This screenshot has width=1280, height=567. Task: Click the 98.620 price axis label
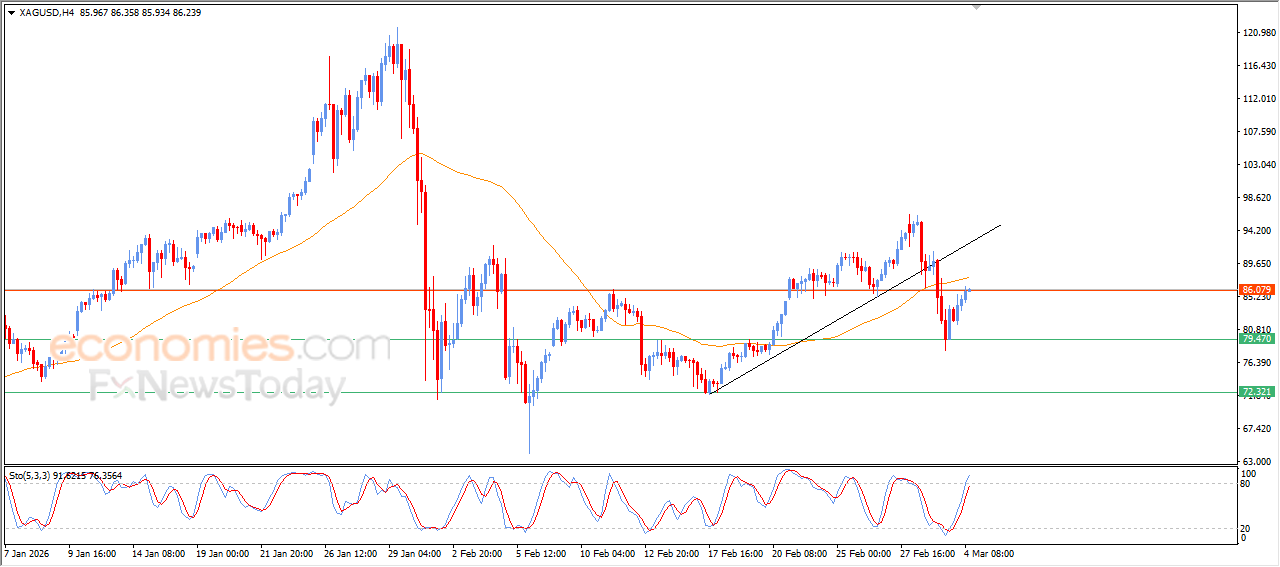click(x=1259, y=198)
